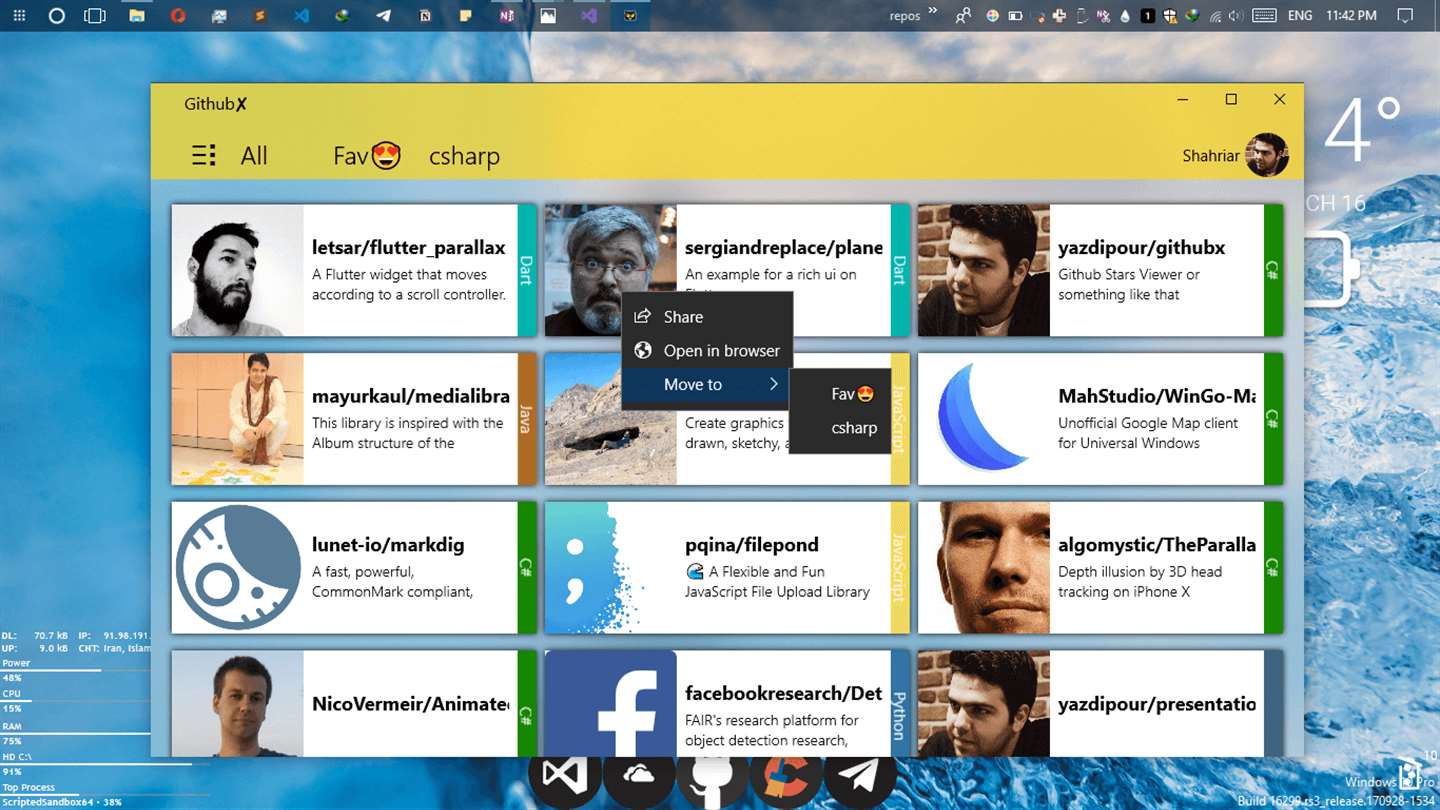Viewport: 1440px width, 810px height.
Task: Choose Open in browser in the context menu
Action: point(707,351)
